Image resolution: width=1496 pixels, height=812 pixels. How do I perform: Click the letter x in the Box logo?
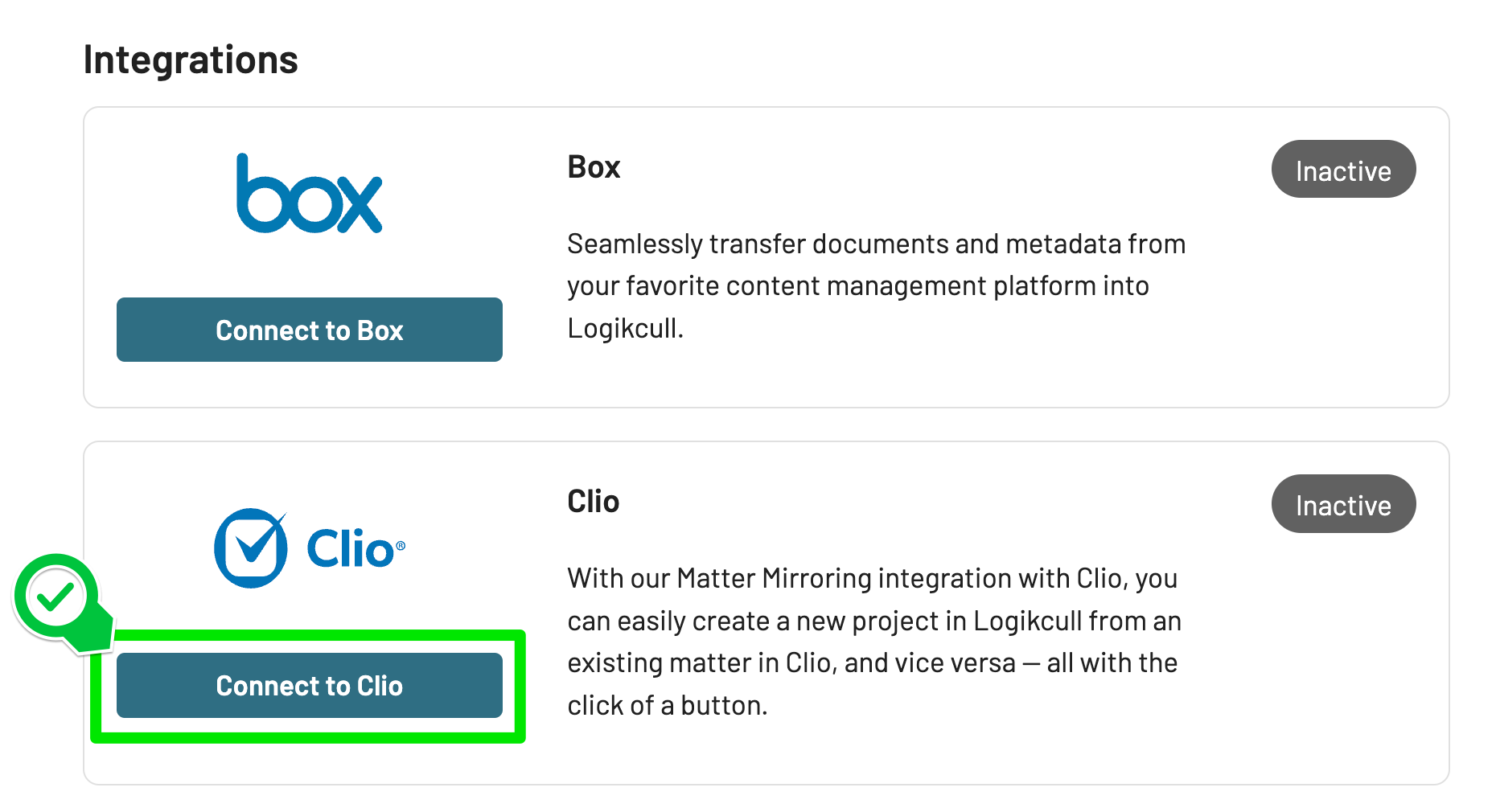coord(359,205)
